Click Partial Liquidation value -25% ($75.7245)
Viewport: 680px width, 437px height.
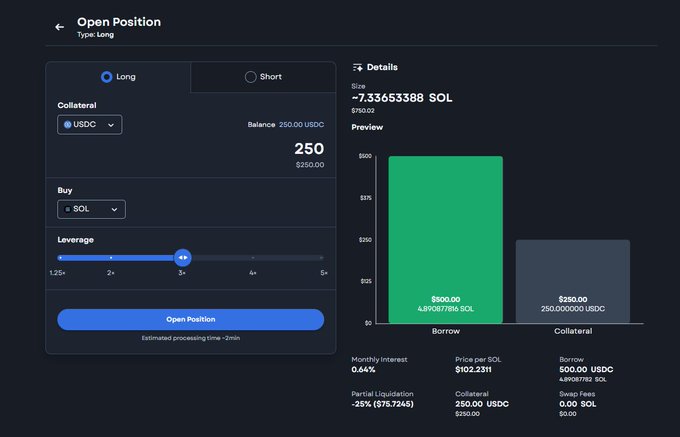pyautogui.click(x=382, y=404)
